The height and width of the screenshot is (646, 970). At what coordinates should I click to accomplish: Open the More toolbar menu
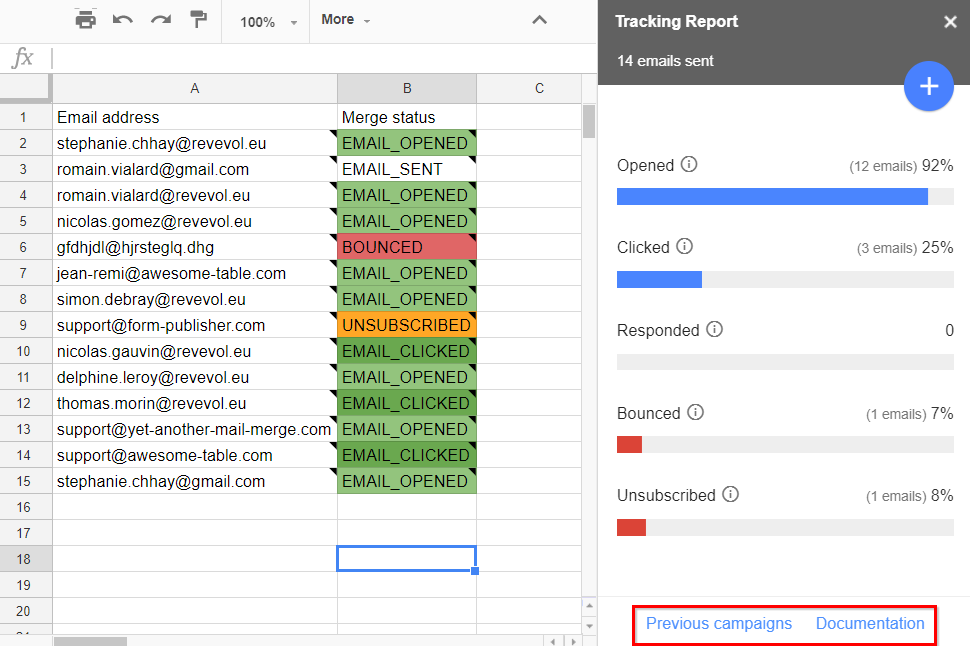tap(345, 20)
